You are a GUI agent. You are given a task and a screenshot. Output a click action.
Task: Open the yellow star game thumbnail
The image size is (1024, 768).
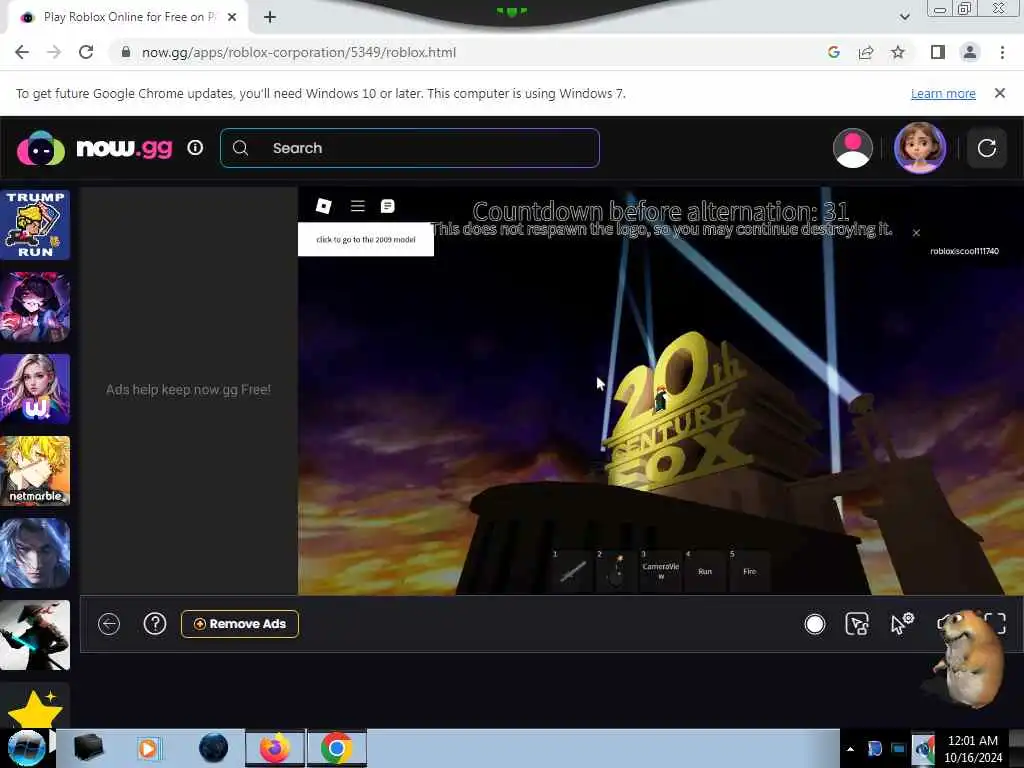click(35, 707)
